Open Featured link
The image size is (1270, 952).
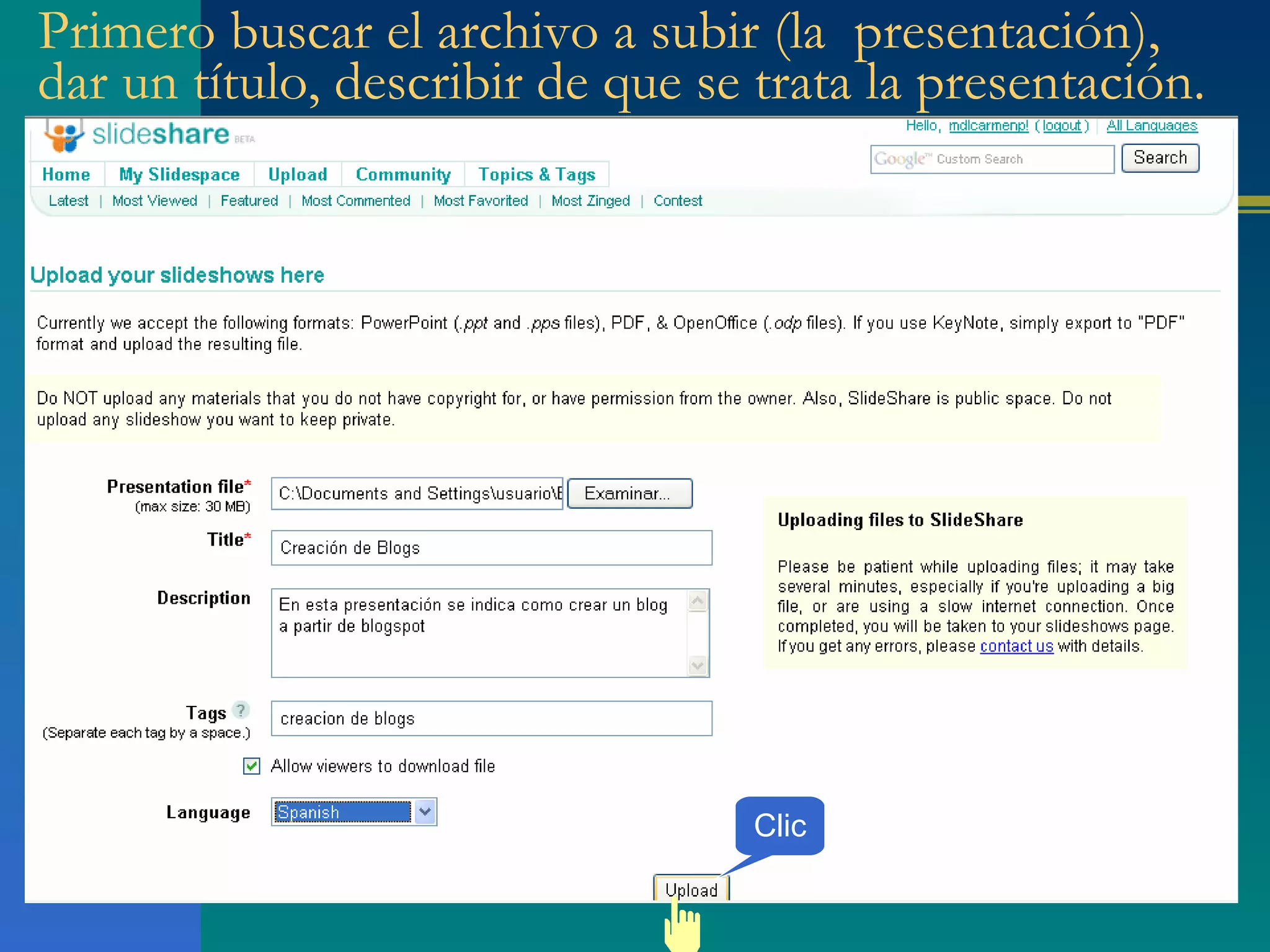[x=249, y=201]
